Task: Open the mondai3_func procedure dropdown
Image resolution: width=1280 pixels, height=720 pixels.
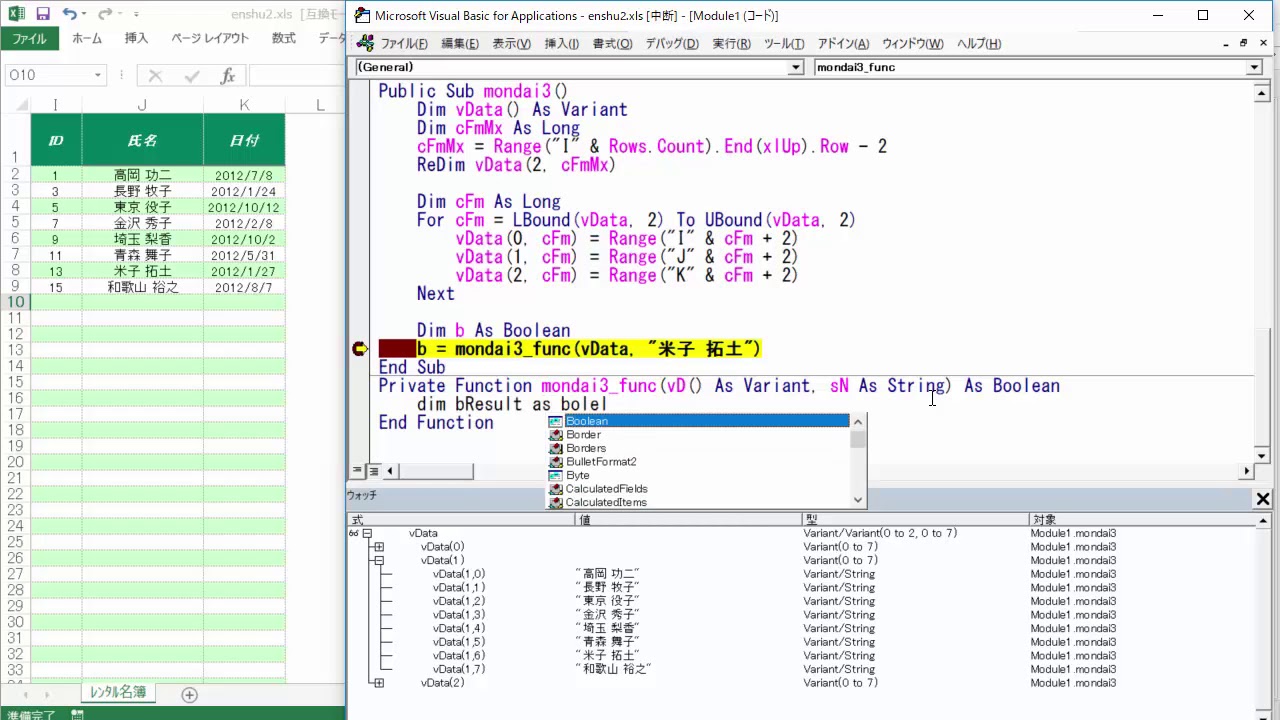Action: point(1254,67)
